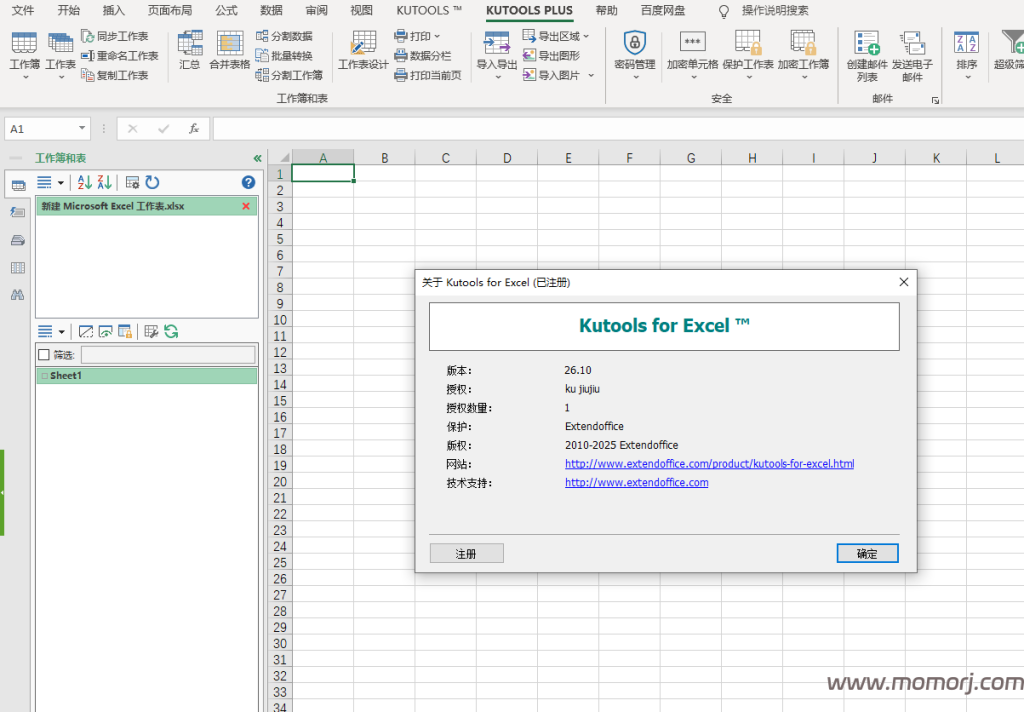Open the kutools-for-excel.html website link

tap(709, 464)
